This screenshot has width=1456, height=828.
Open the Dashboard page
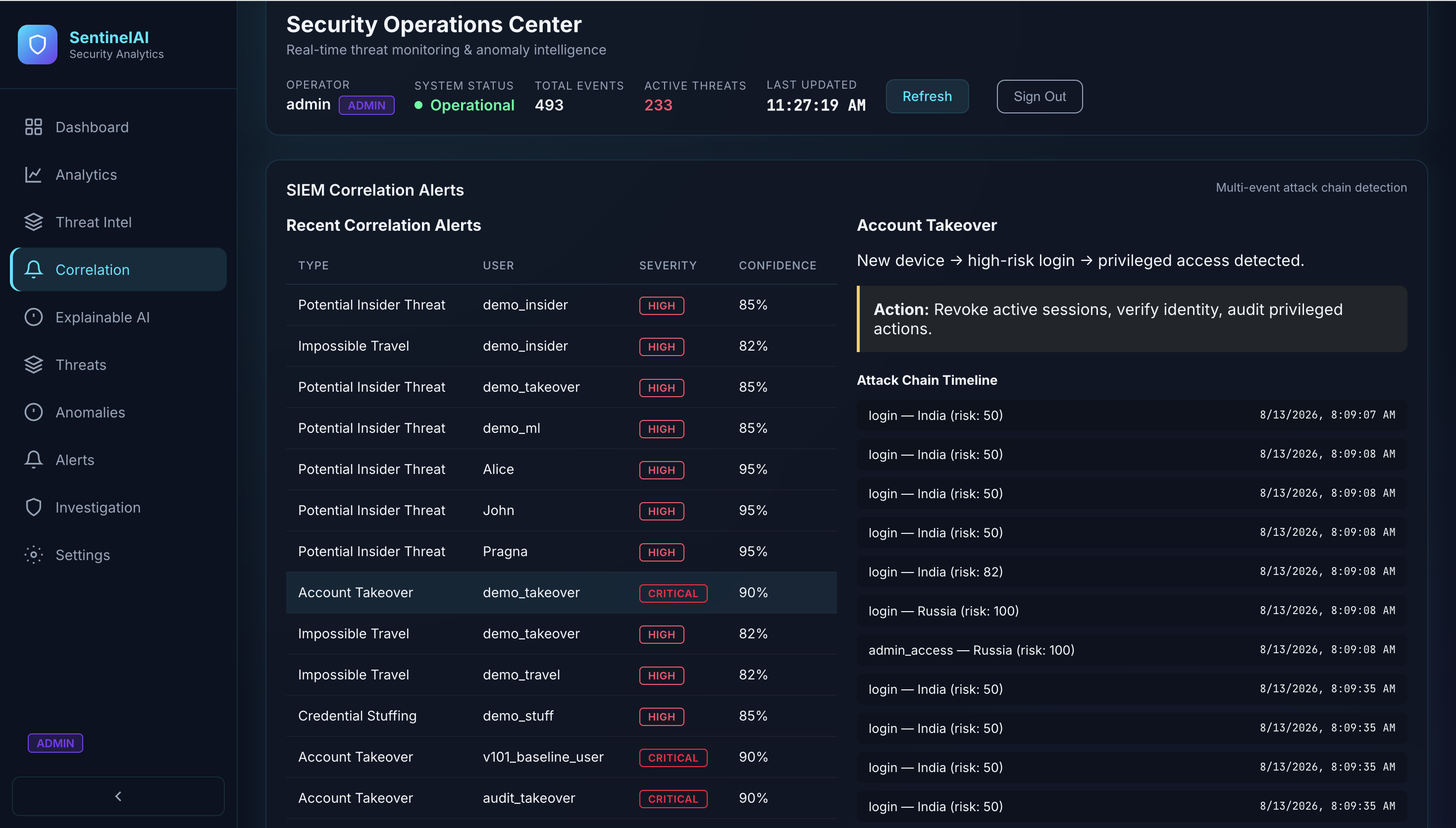pos(118,127)
